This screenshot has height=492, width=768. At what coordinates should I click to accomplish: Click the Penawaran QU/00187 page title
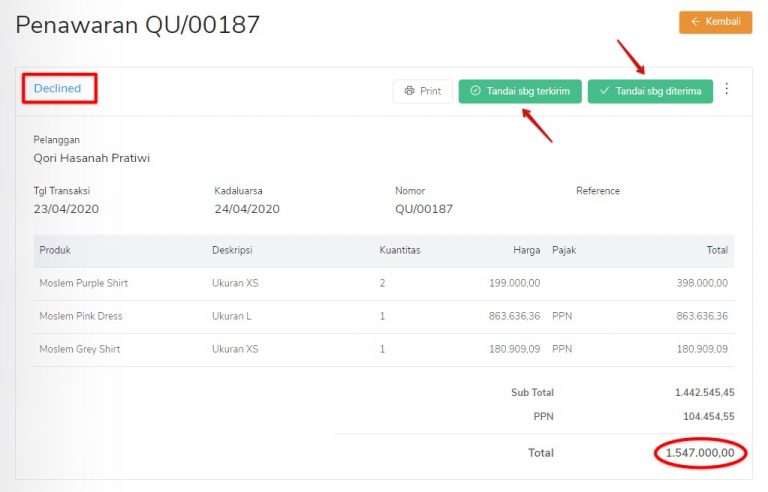pos(138,25)
